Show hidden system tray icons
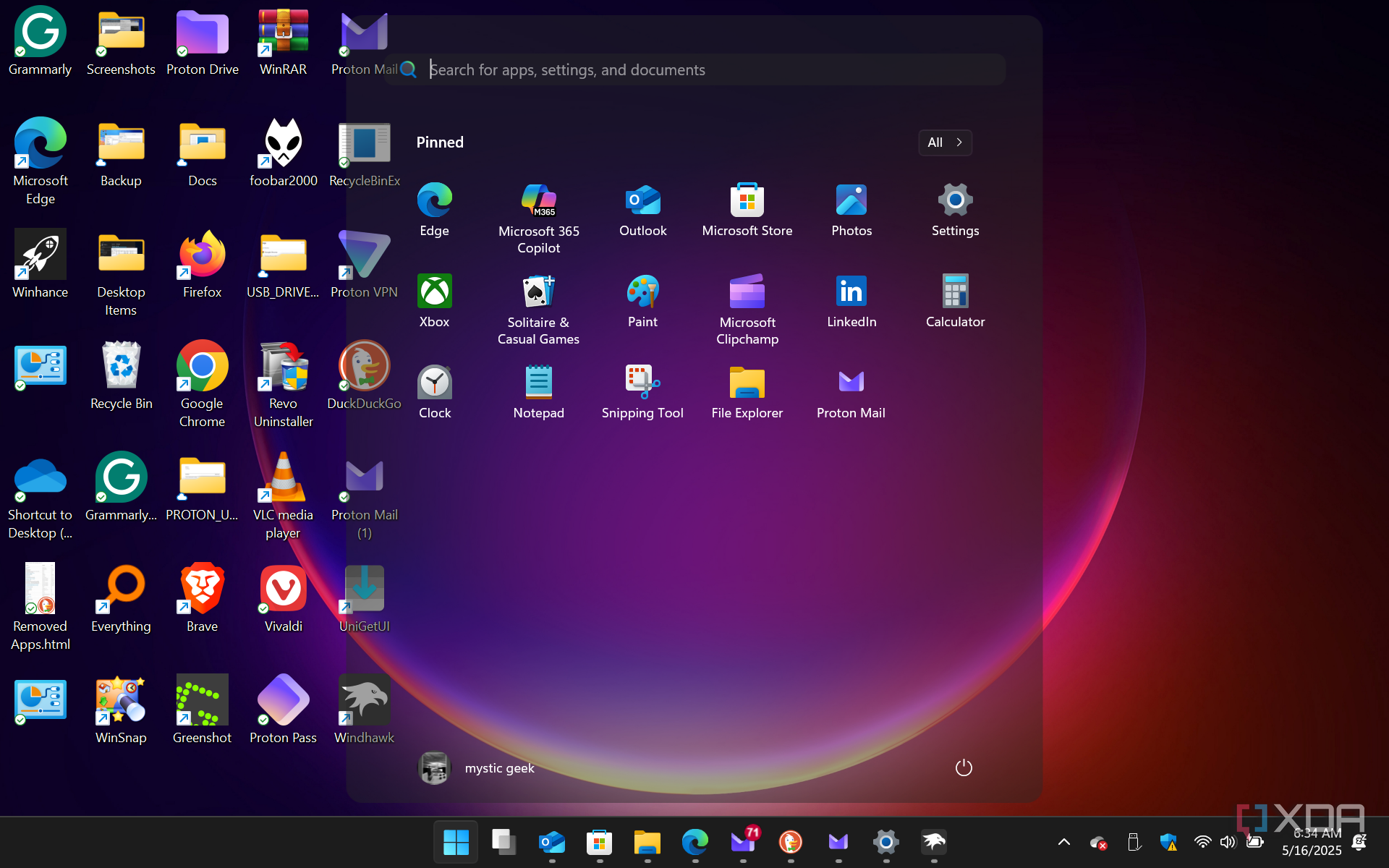The image size is (1389, 868). [x=1063, y=842]
